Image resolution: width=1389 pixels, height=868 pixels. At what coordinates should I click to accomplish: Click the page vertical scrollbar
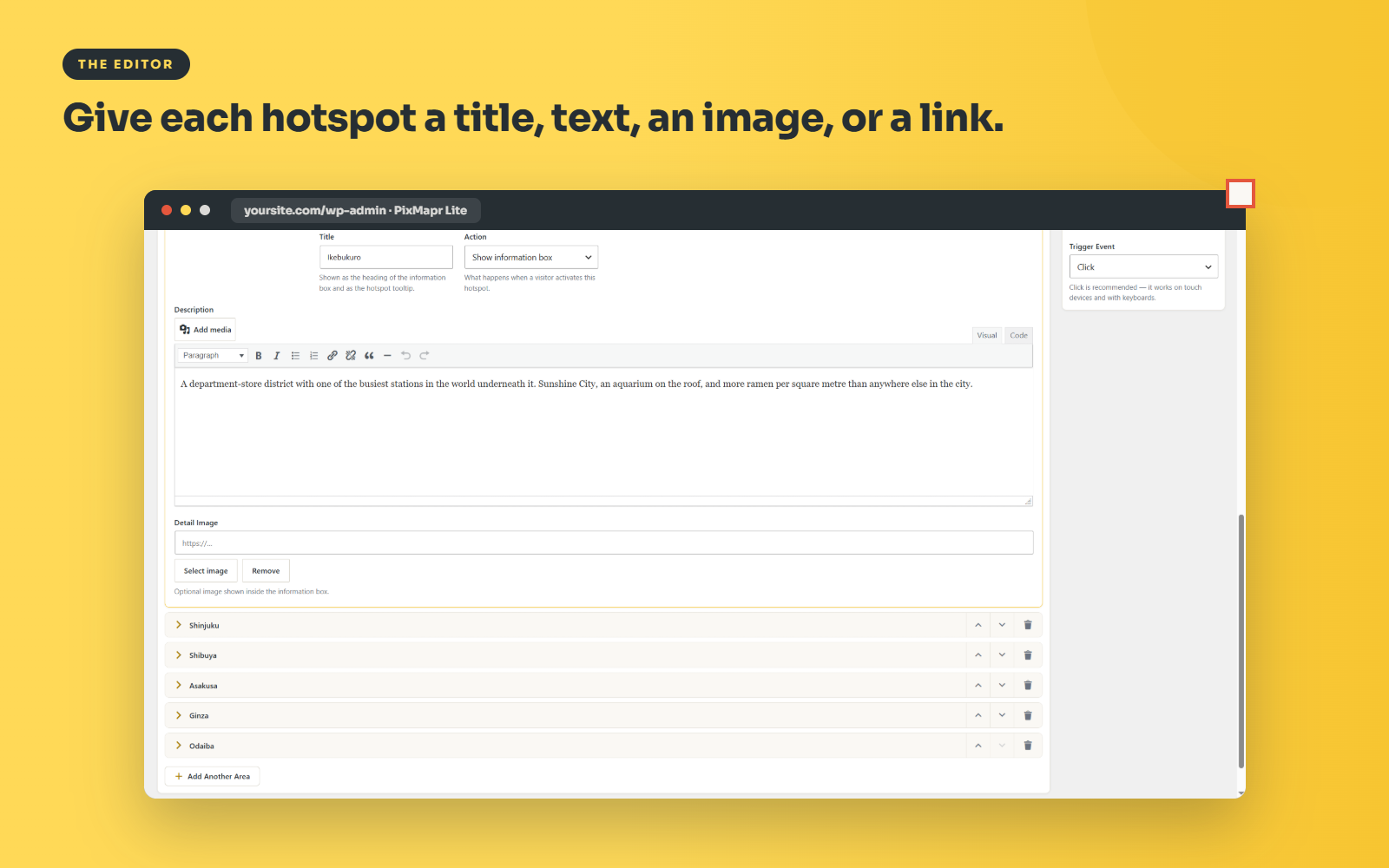(x=1241, y=641)
